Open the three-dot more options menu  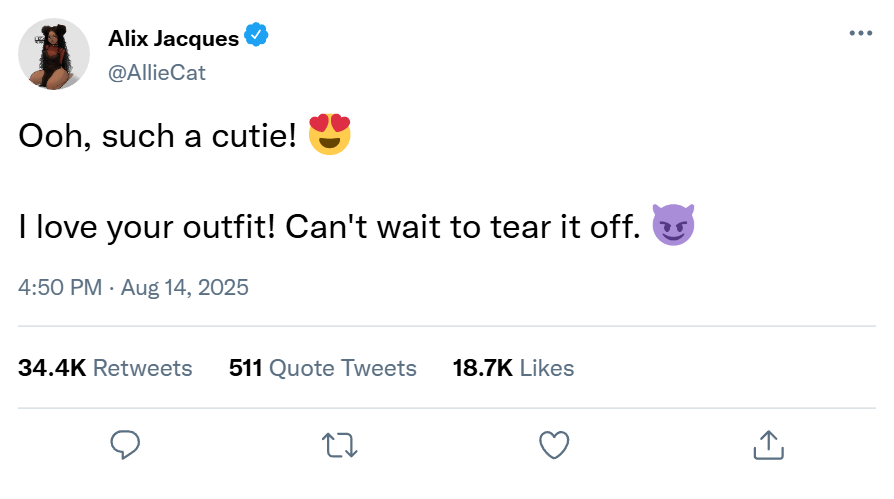tap(860, 33)
